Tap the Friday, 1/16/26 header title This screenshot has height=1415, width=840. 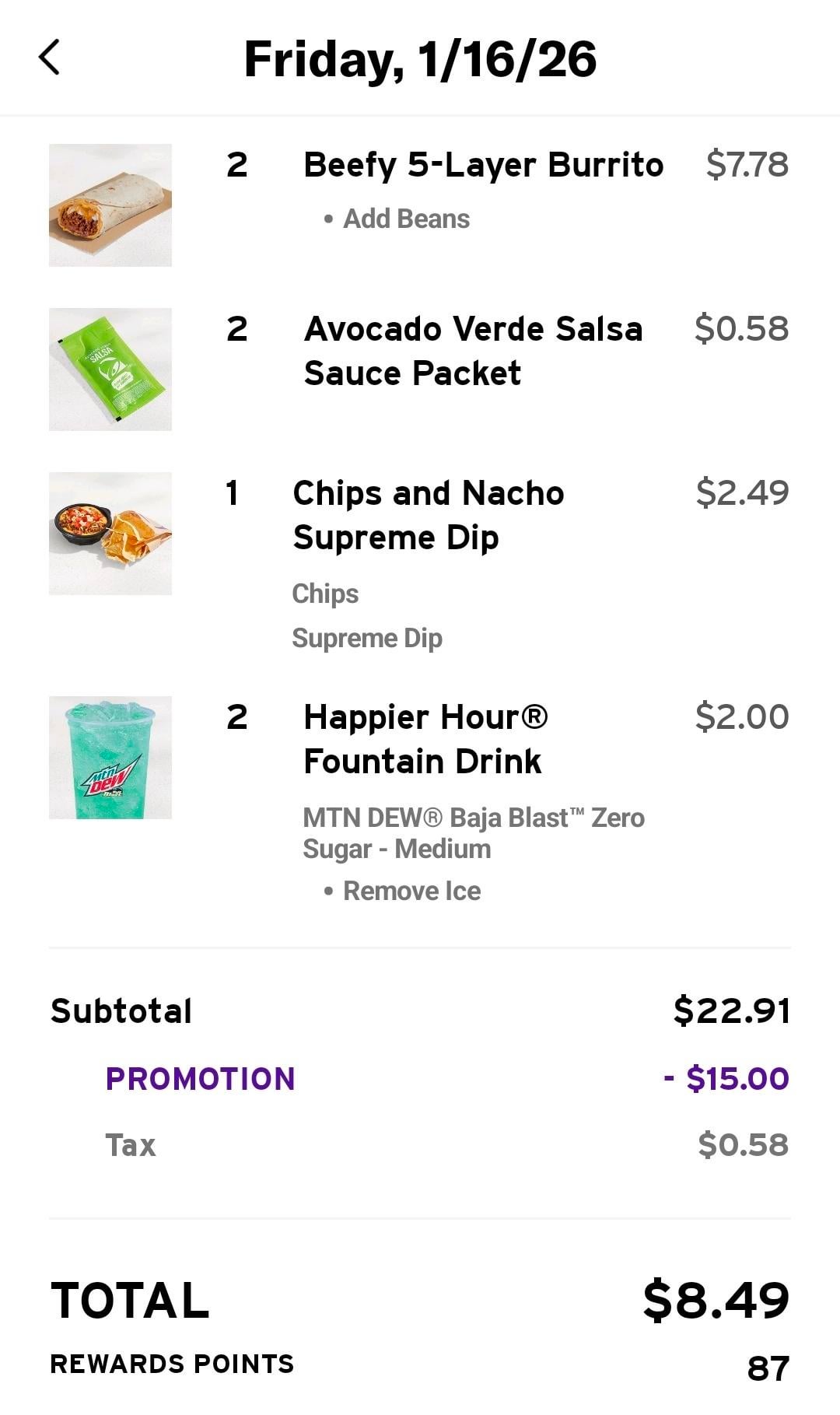(x=420, y=59)
